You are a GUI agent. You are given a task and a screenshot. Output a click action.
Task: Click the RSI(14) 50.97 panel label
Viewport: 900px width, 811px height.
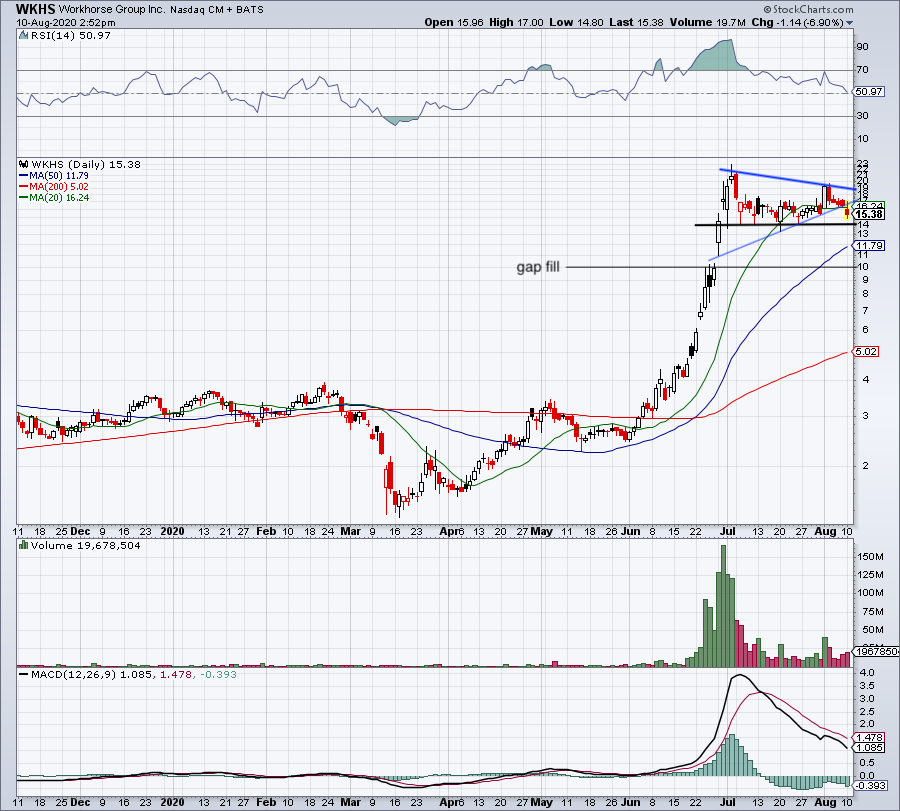pyautogui.click(x=71, y=36)
